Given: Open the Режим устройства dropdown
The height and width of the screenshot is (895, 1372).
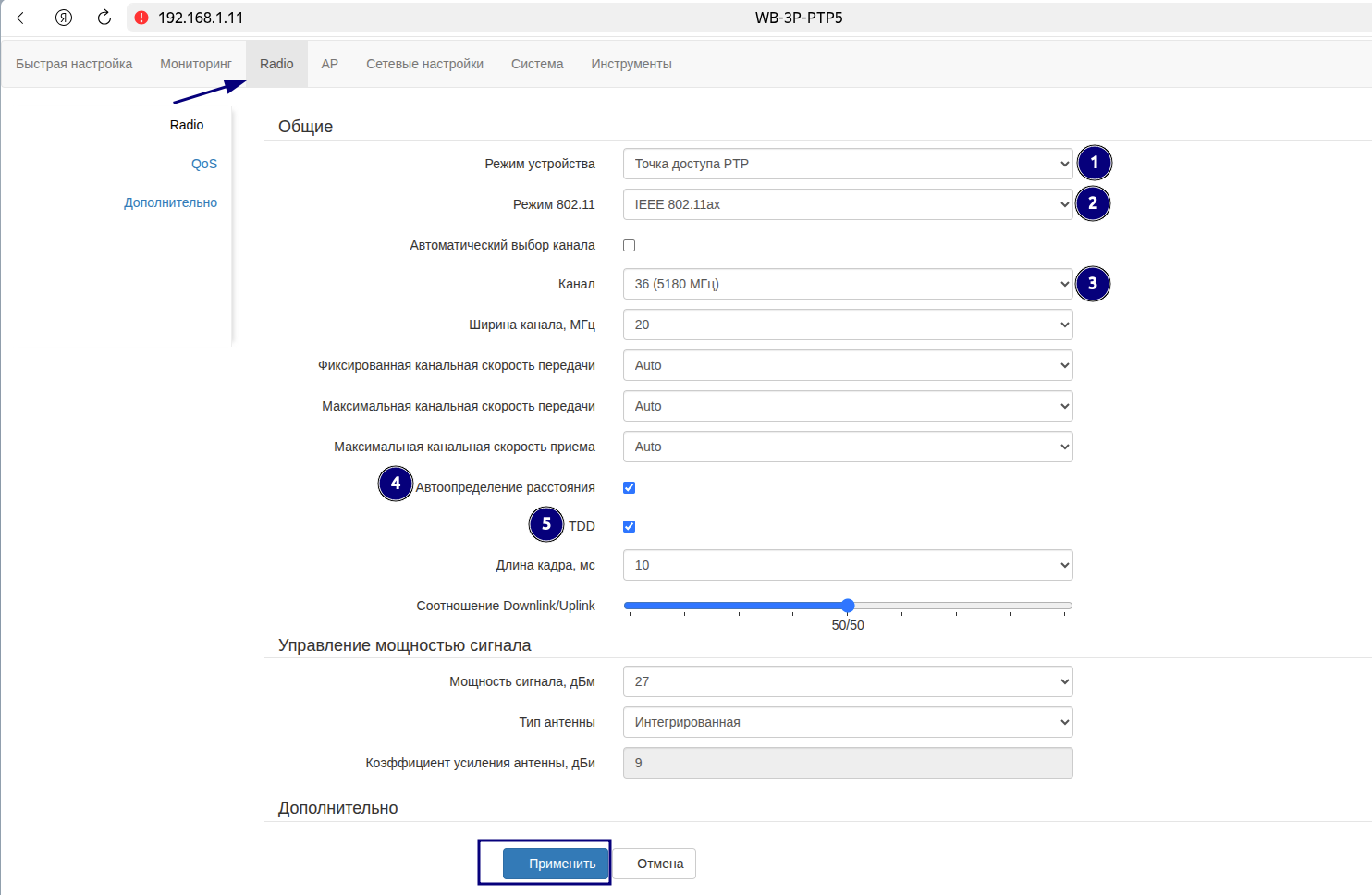Looking at the screenshot, I should (x=847, y=164).
